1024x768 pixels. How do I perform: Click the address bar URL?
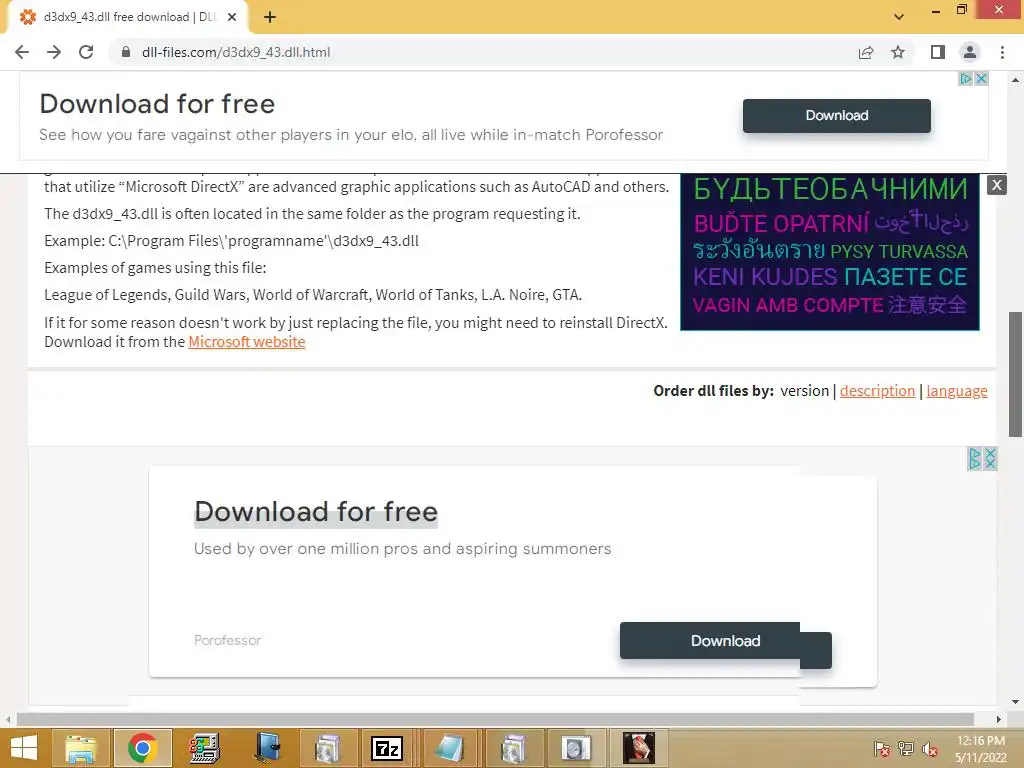pos(236,52)
